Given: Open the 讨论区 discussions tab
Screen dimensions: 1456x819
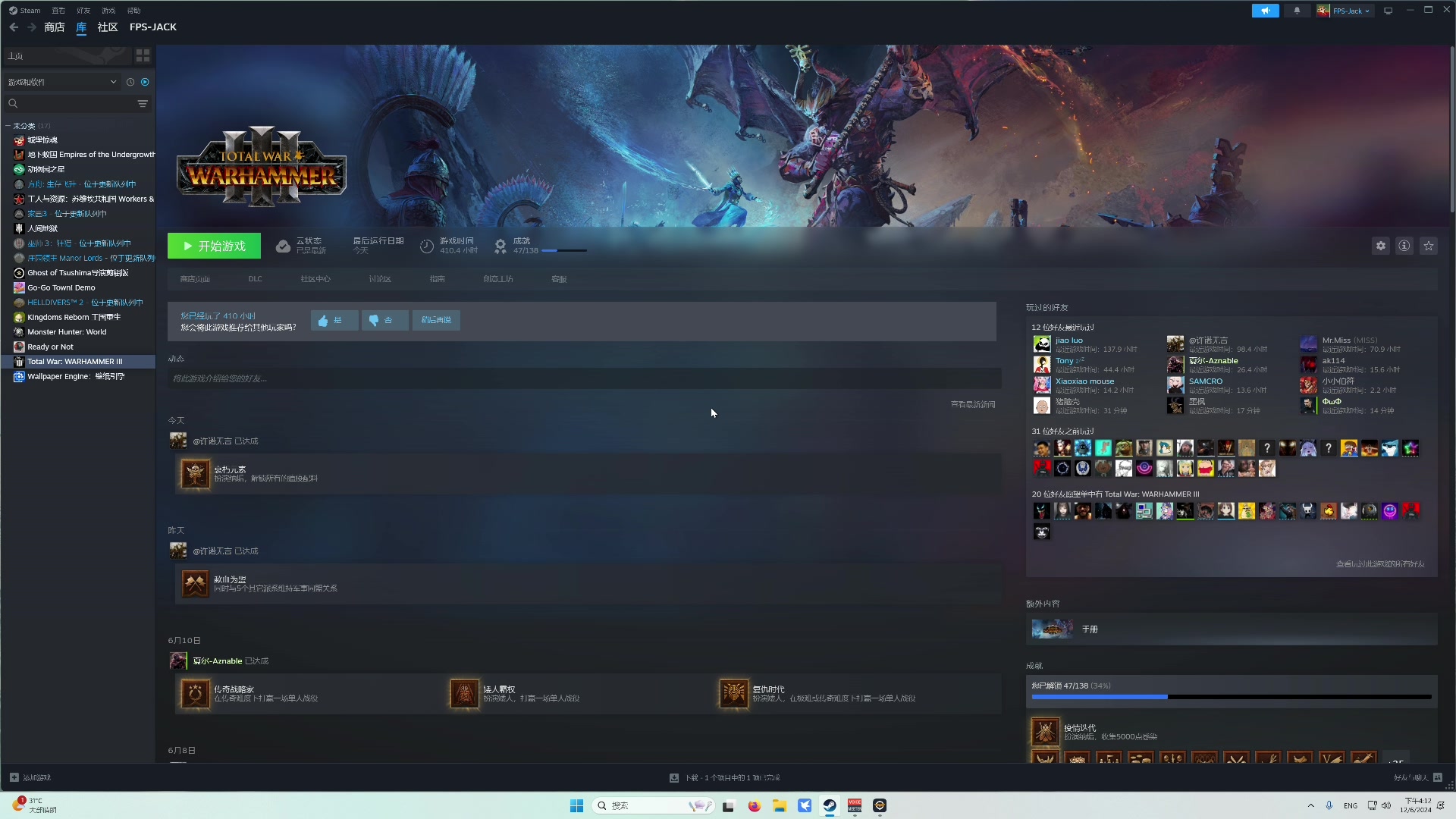Looking at the screenshot, I should [380, 279].
